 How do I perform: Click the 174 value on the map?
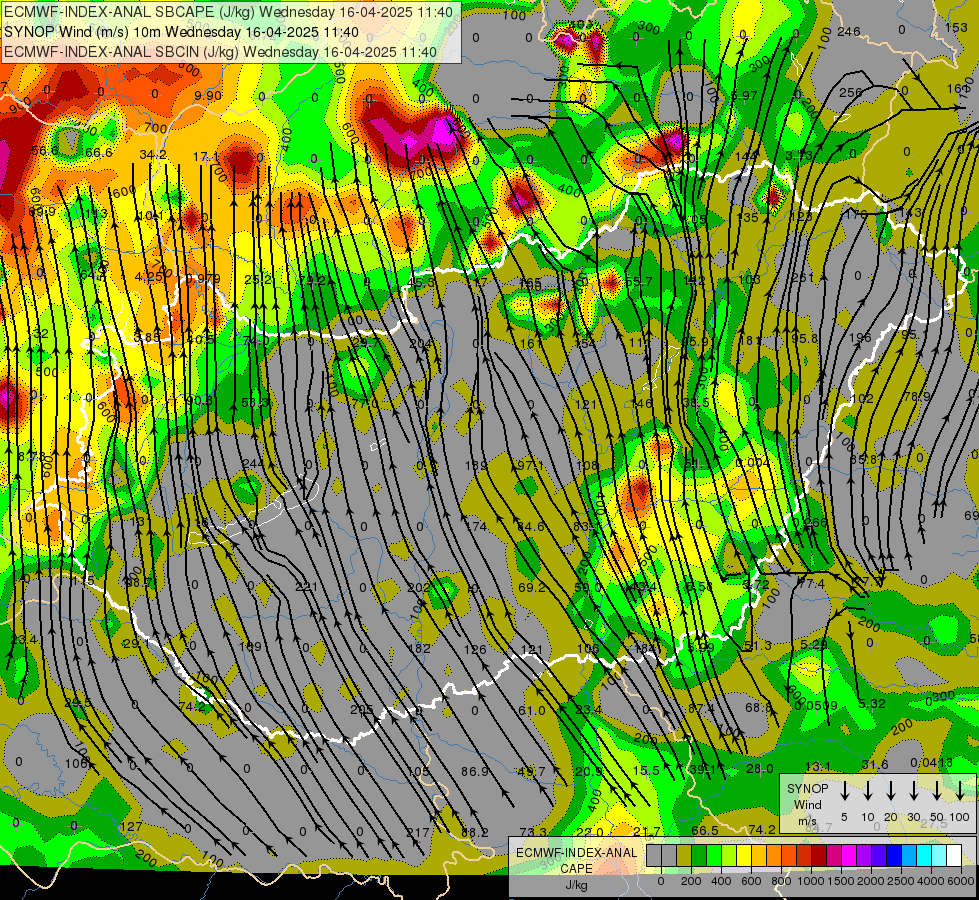pyautogui.click(x=476, y=527)
